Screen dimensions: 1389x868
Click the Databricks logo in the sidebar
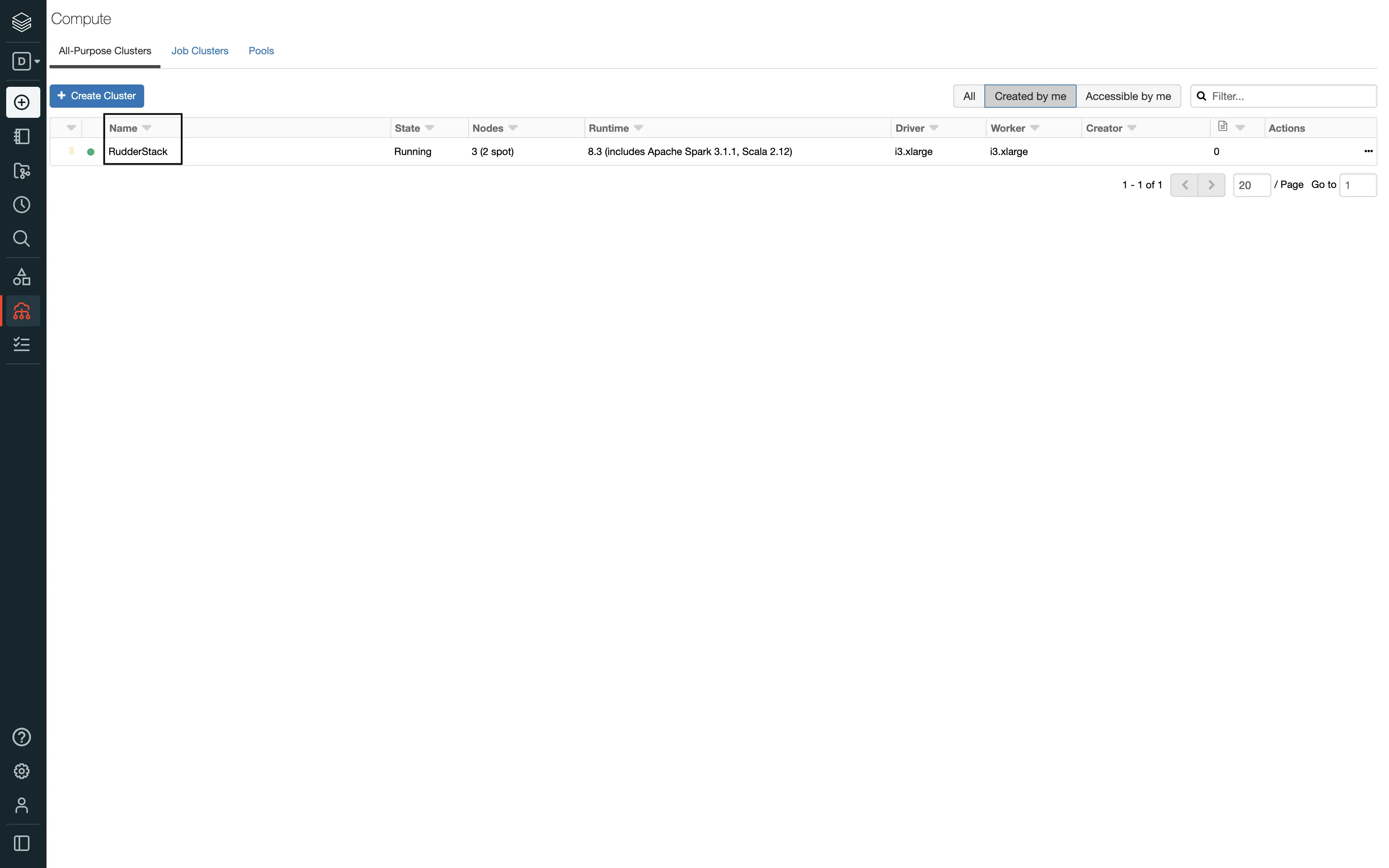click(x=22, y=22)
